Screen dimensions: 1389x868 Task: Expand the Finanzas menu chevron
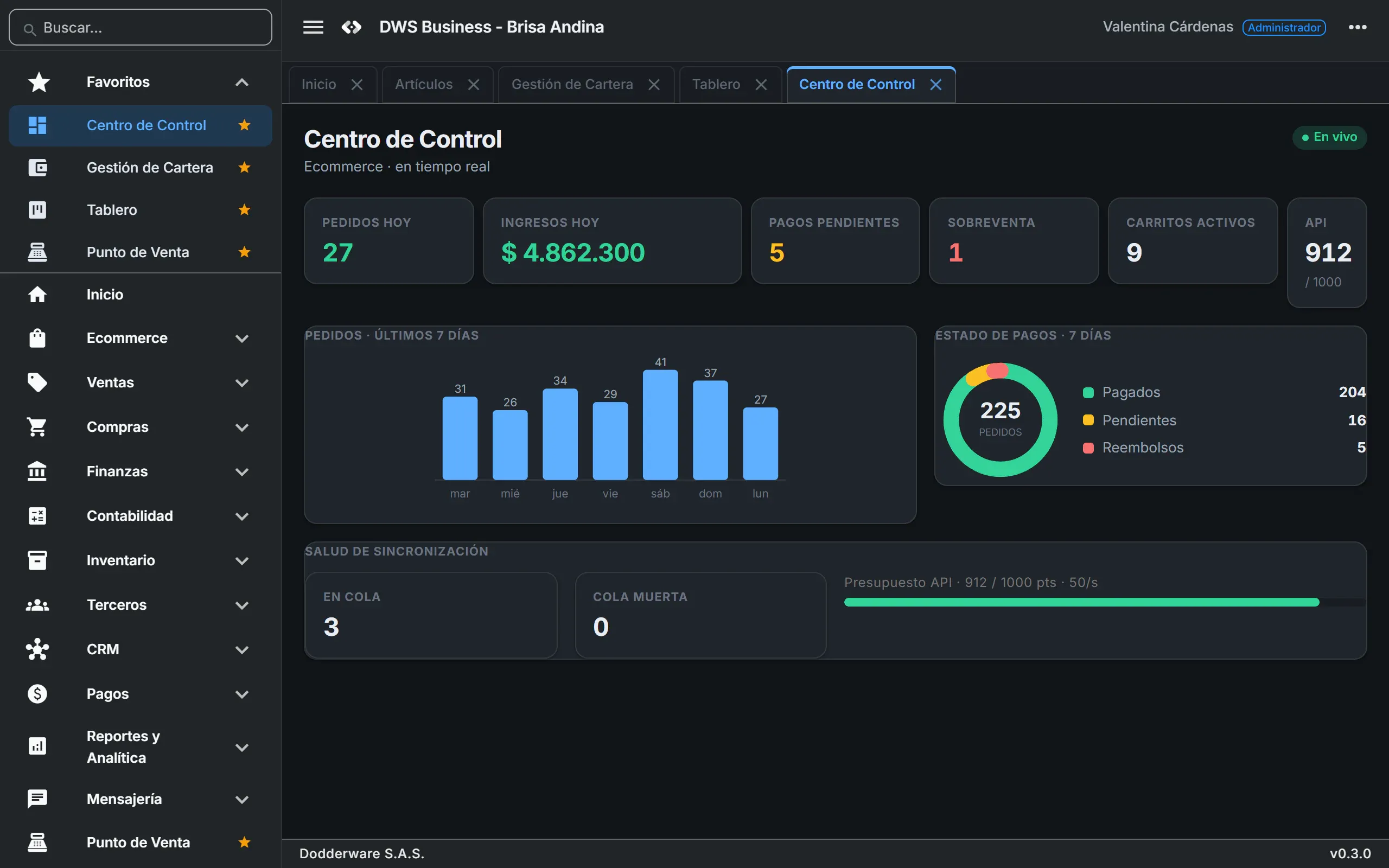point(242,472)
